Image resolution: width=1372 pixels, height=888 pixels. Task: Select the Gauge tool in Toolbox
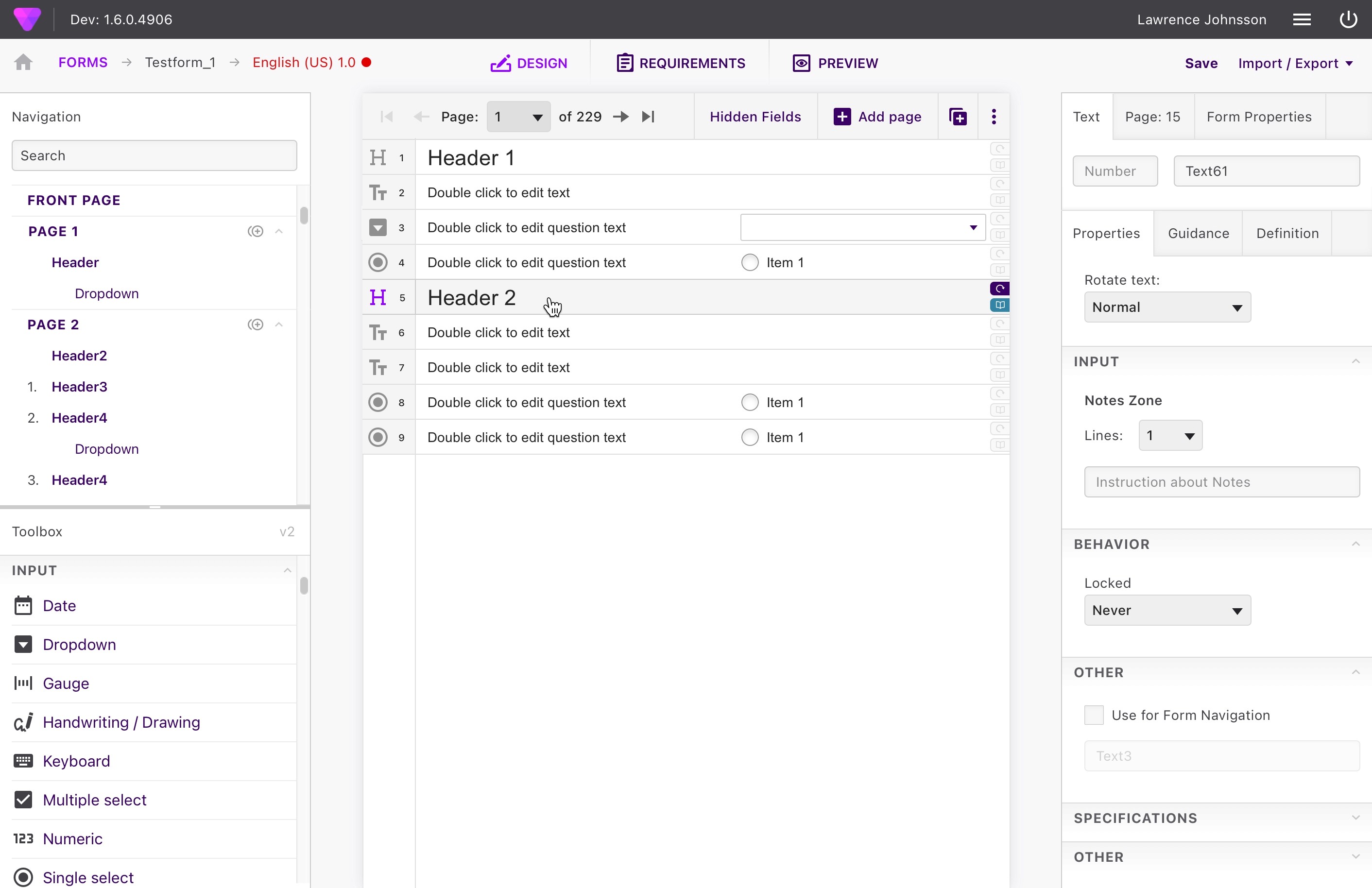[66, 683]
